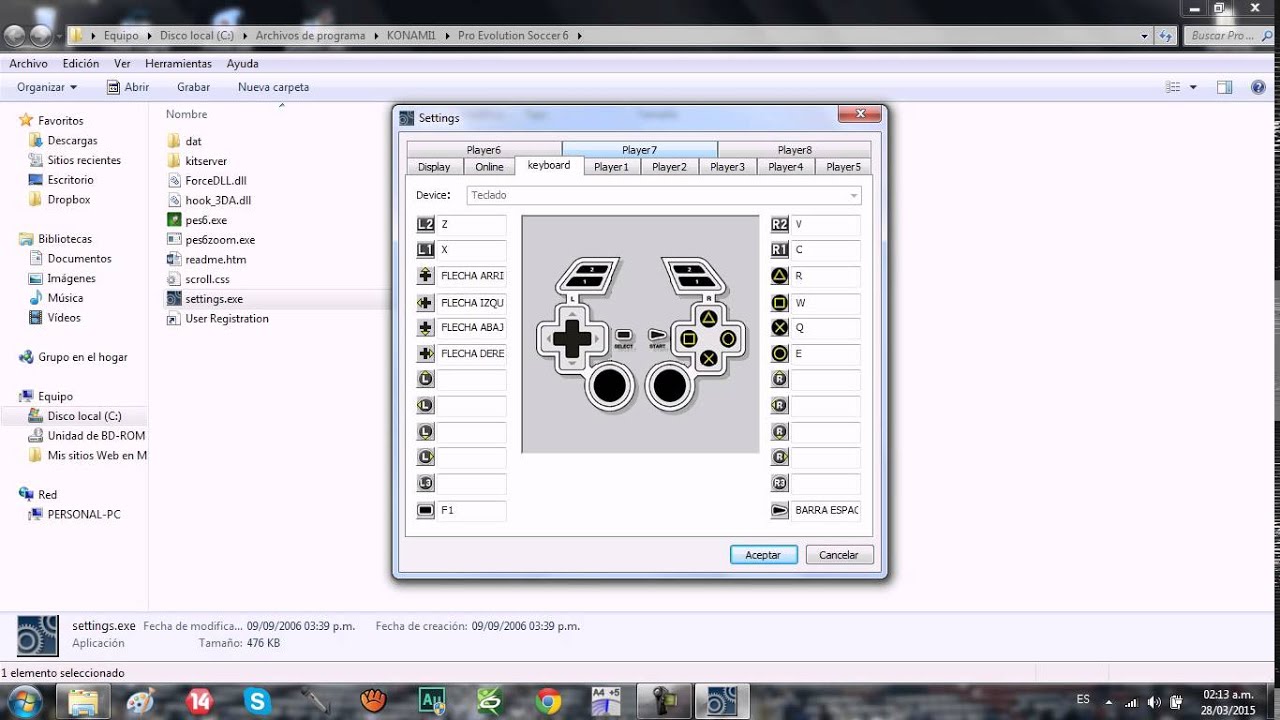Click the D-pad right icon
The height and width of the screenshot is (720, 1280).
click(x=425, y=354)
